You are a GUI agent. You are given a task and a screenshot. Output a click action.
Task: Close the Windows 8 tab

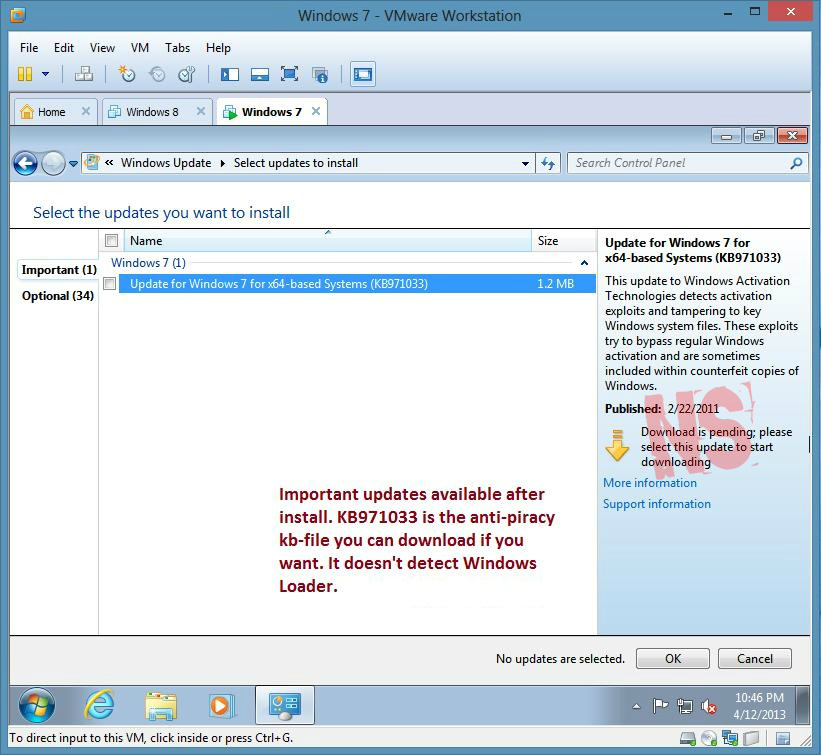[x=201, y=111]
